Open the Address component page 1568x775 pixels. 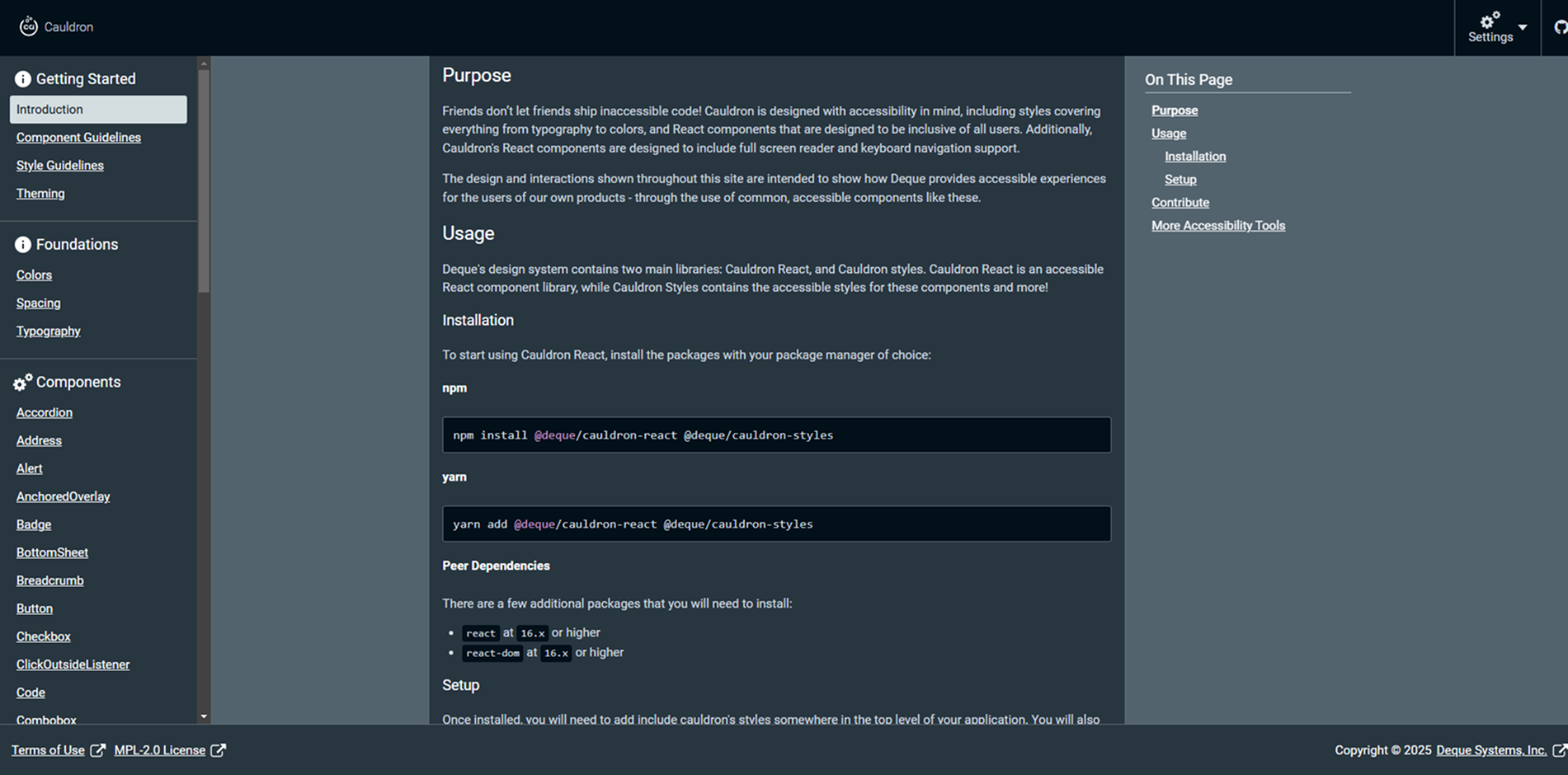[39, 441]
